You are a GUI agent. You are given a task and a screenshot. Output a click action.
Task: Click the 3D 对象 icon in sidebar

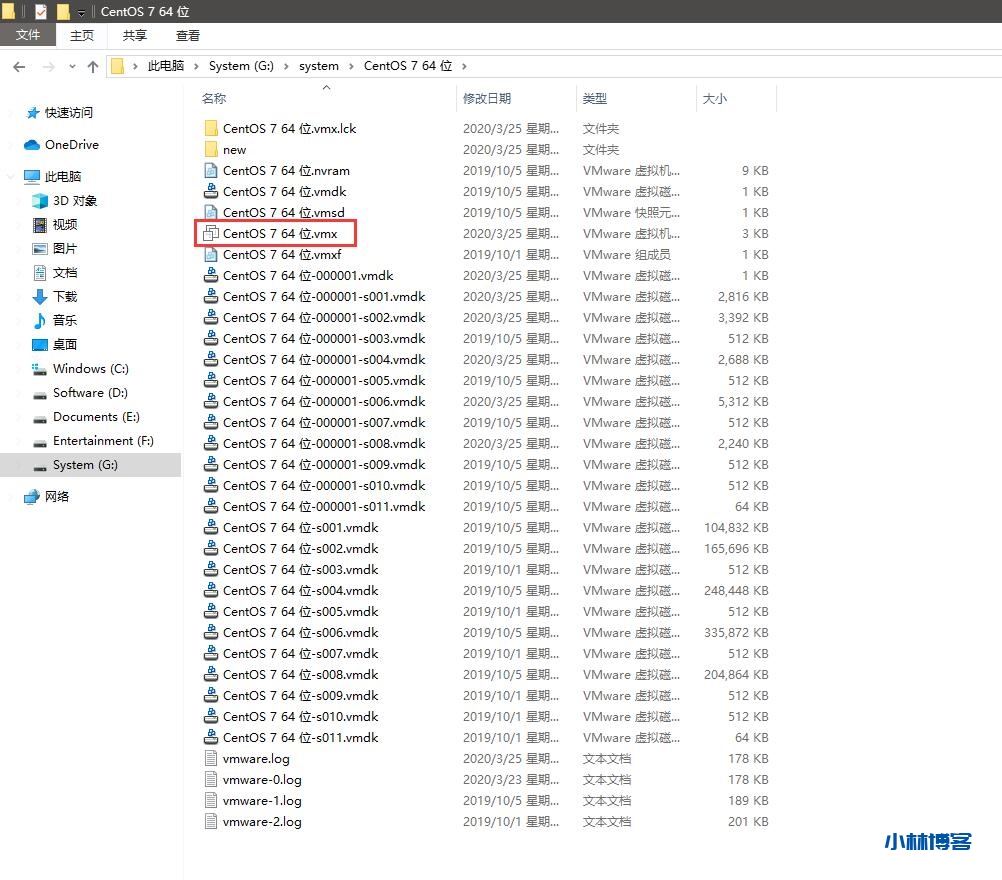(x=40, y=201)
